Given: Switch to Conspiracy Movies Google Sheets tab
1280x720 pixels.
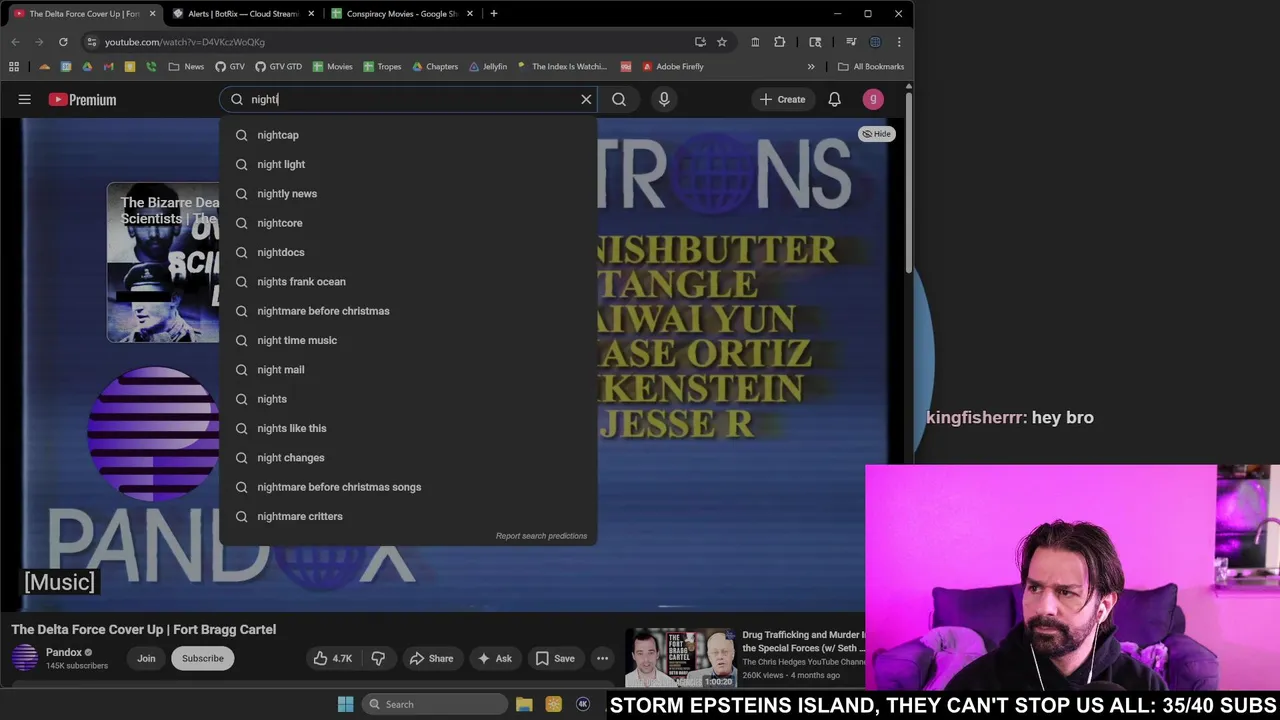Looking at the screenshot, I should pos(402,14).
